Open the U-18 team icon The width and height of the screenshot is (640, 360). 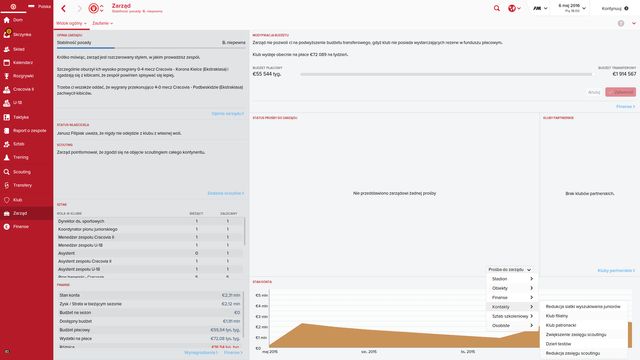(7, 103)
